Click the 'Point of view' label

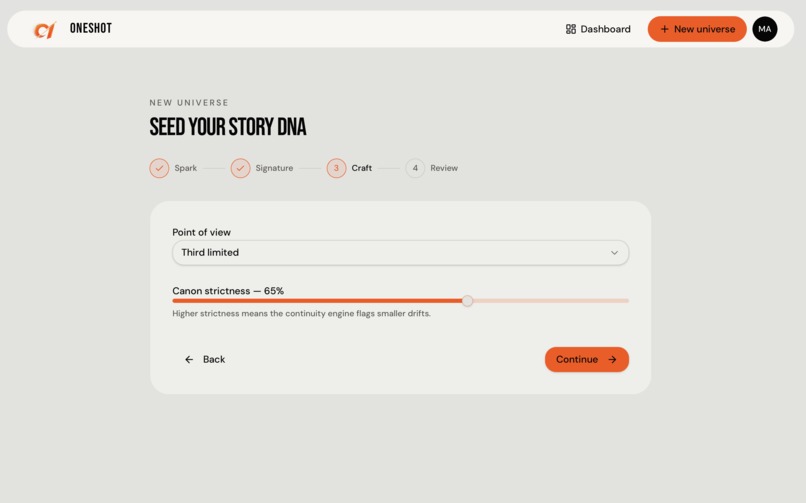[202, 232]
